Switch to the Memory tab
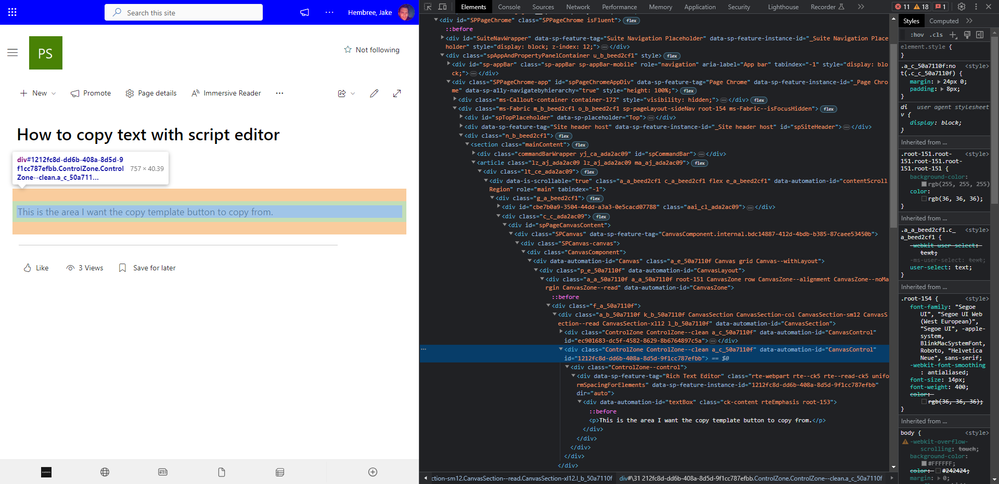The height and width of the screenshot is (484, 999). coord(661,7)
